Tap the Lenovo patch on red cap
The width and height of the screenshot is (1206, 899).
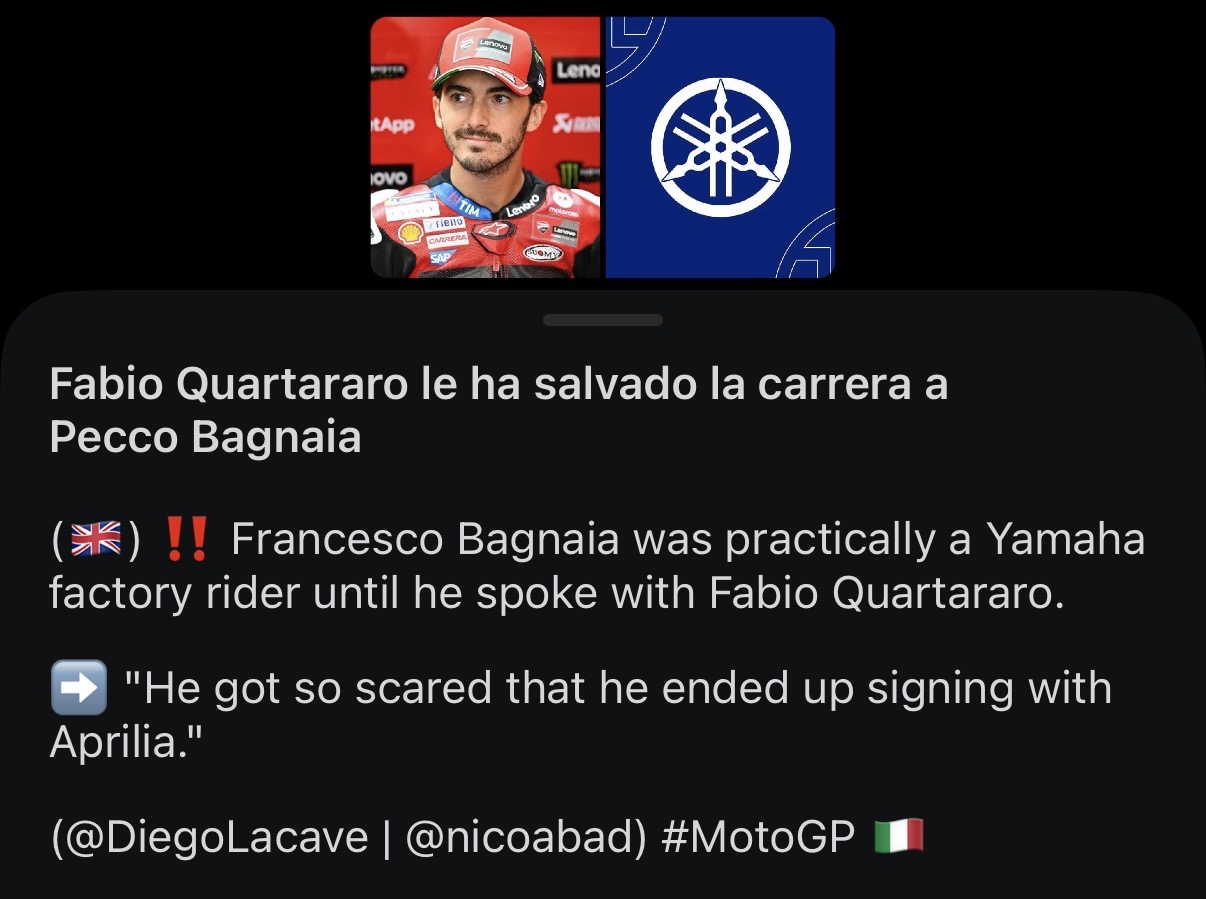494,45
